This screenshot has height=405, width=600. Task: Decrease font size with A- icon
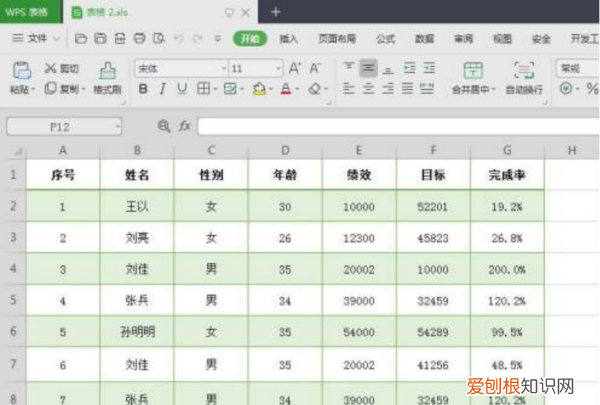click(315, 69)
